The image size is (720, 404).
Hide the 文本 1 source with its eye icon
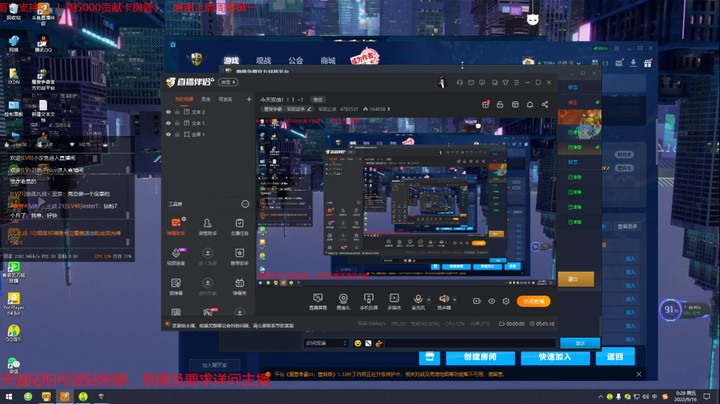coord(169,123)
